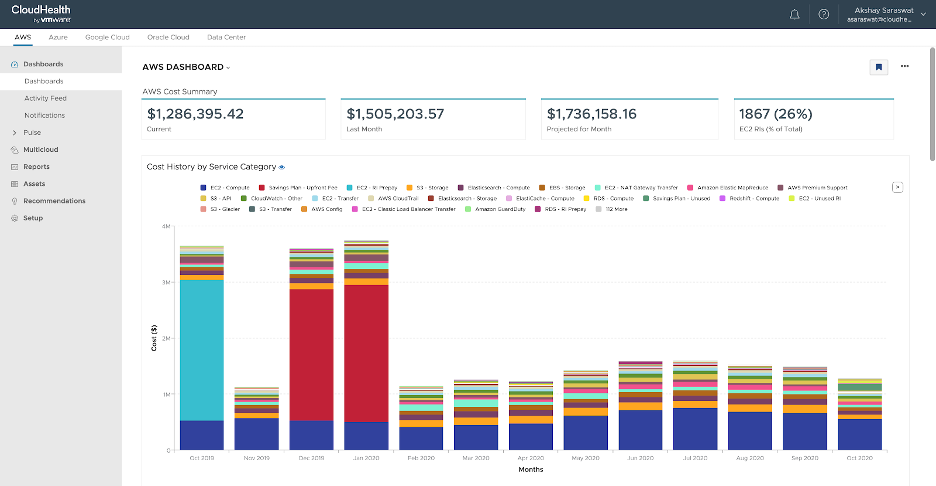Click the page vertical scrollbar thumb
Viewport: 936px width, 486px height.
click(932, 104)
